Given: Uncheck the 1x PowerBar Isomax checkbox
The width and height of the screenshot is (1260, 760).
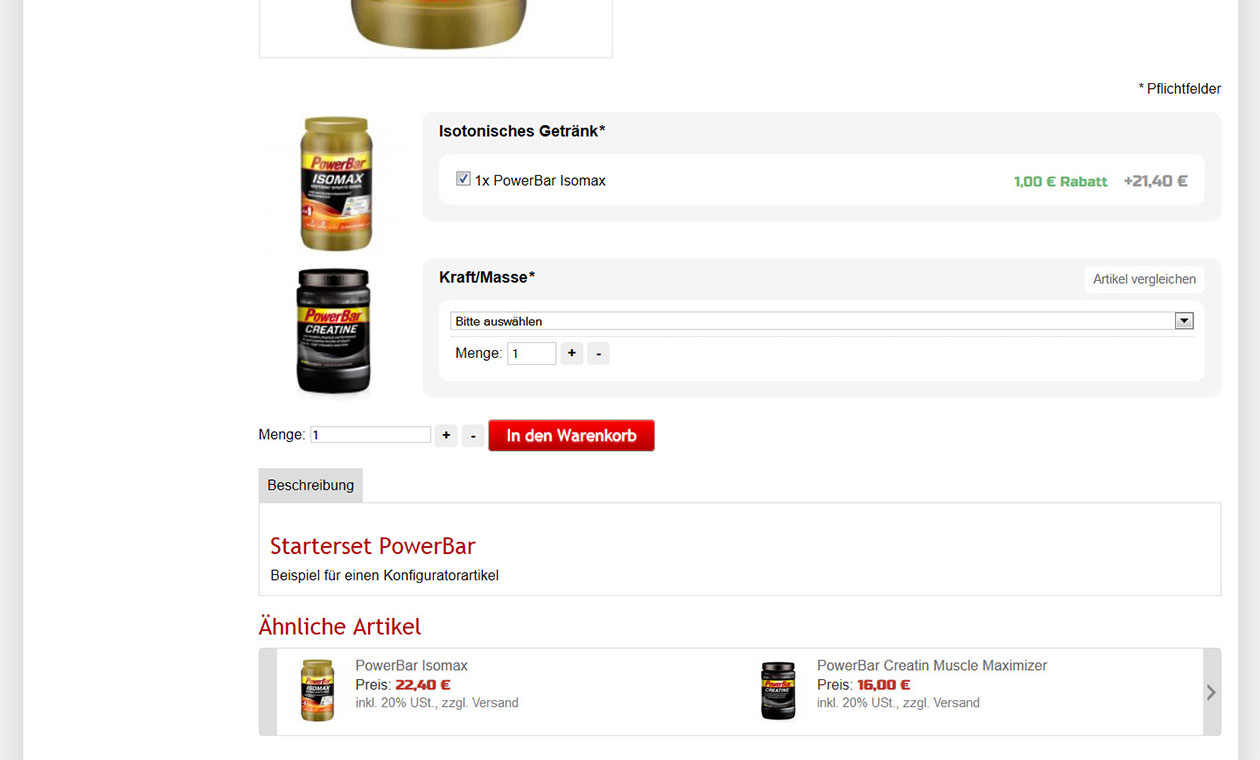Looking at the screenshot, I should point(463,179).
